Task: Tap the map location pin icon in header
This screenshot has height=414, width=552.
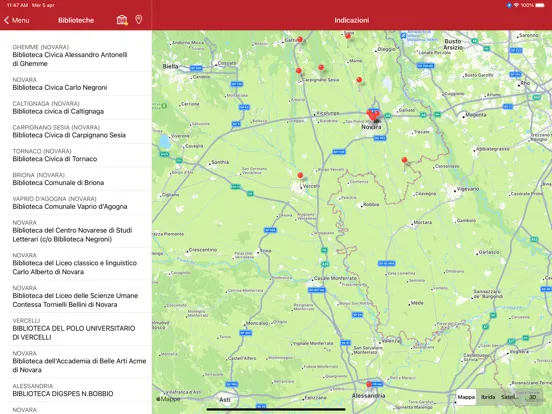Action: click(x=139, y=20)
